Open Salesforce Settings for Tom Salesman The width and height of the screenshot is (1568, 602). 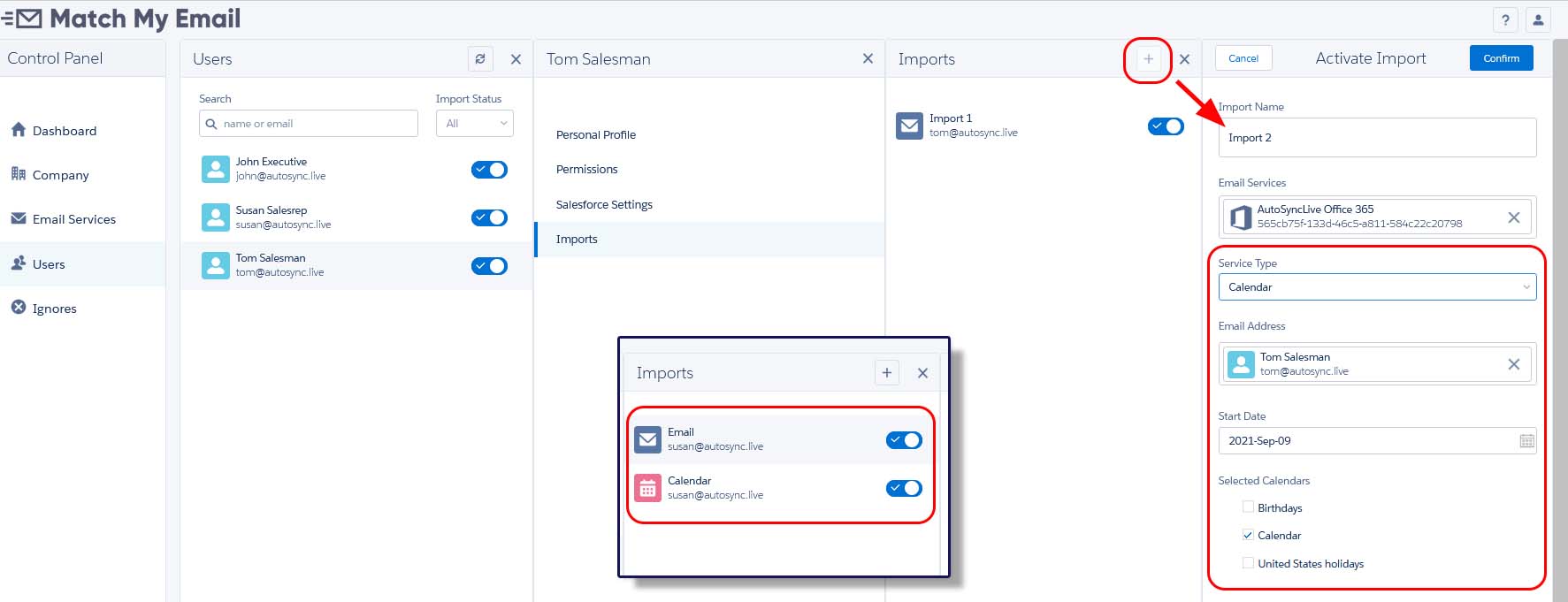tap(604, 205)
